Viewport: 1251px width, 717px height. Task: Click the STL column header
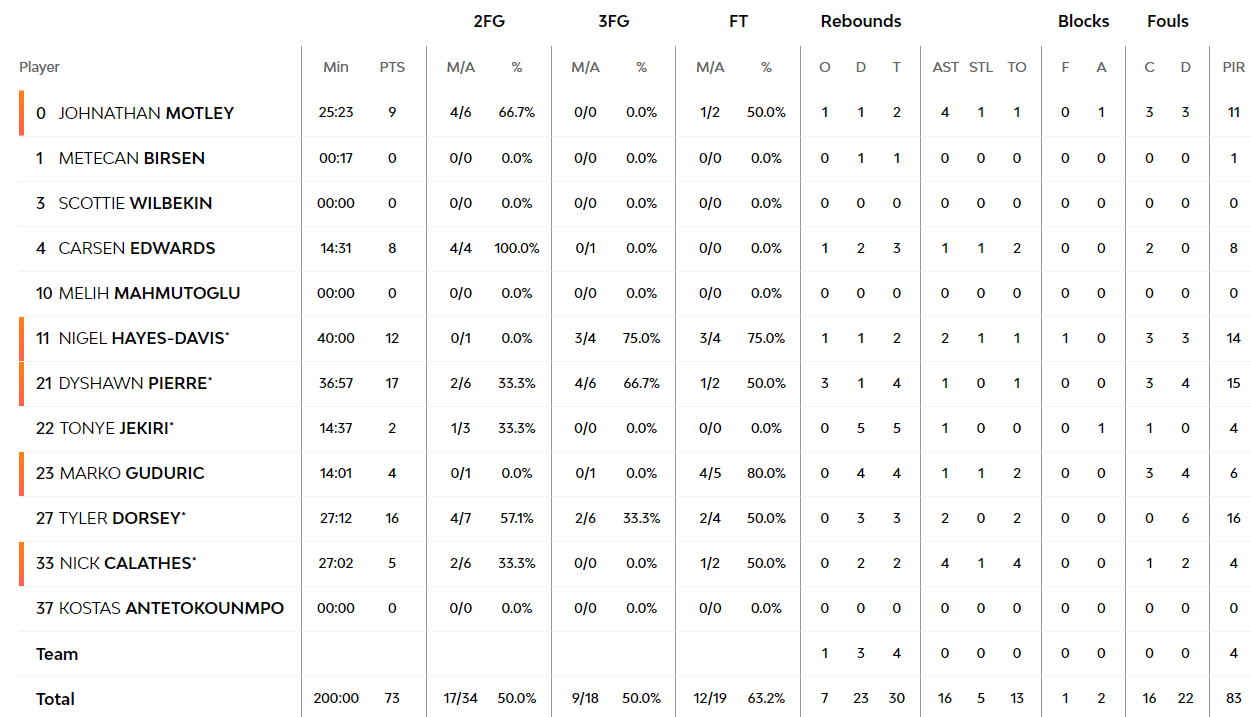(981, 67)
